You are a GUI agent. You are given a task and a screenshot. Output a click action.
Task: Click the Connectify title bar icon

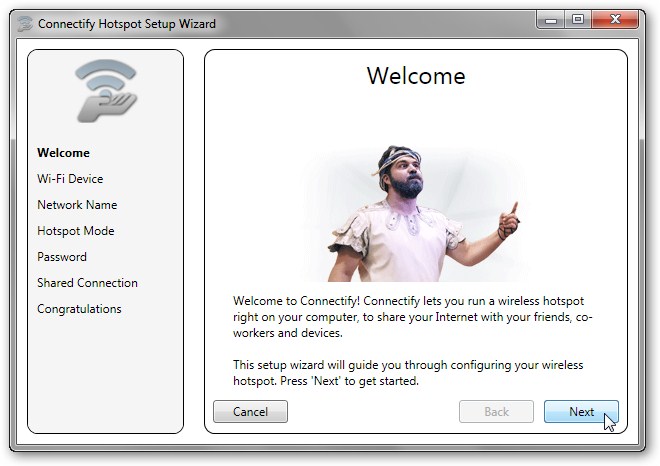[24, 24]
